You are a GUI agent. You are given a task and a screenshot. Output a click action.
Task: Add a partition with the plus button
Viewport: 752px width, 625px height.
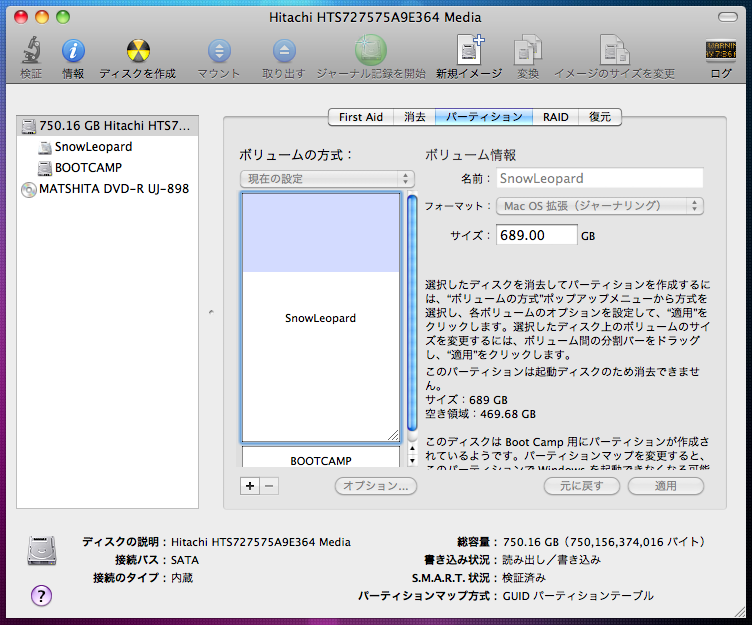click(250, 486)
